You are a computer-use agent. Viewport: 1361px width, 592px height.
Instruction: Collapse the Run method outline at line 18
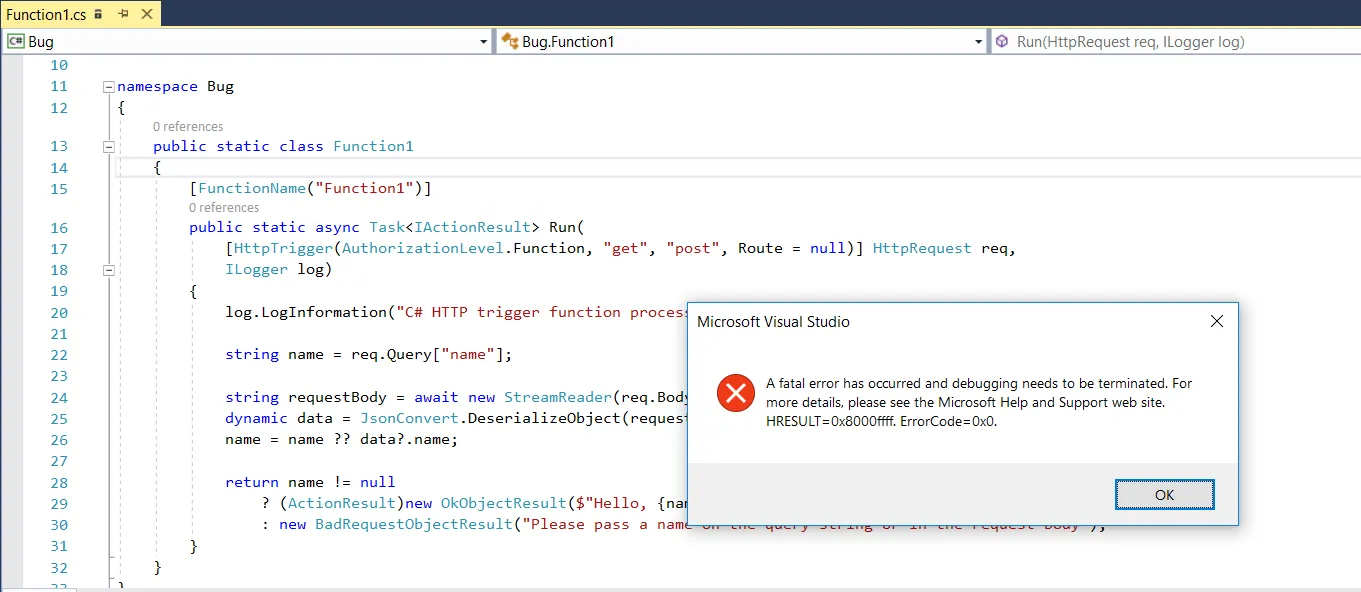(x=108, y=270)
